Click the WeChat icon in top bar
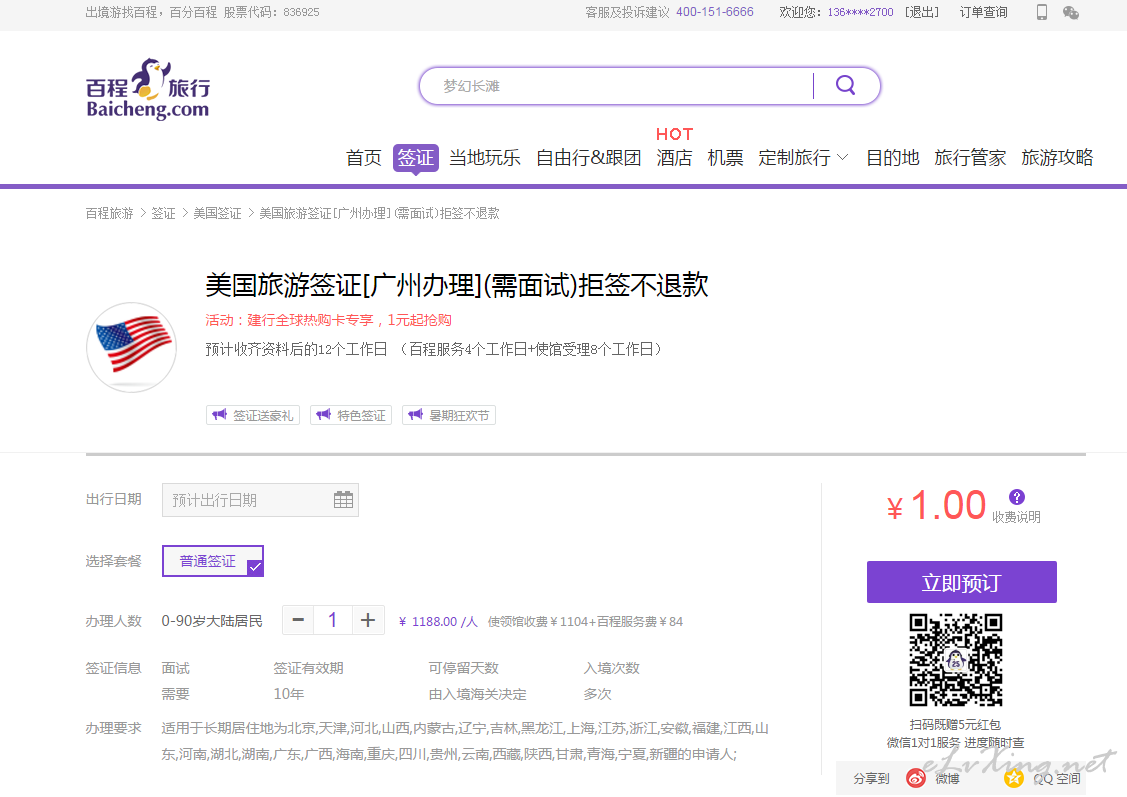 point(1071,13)
